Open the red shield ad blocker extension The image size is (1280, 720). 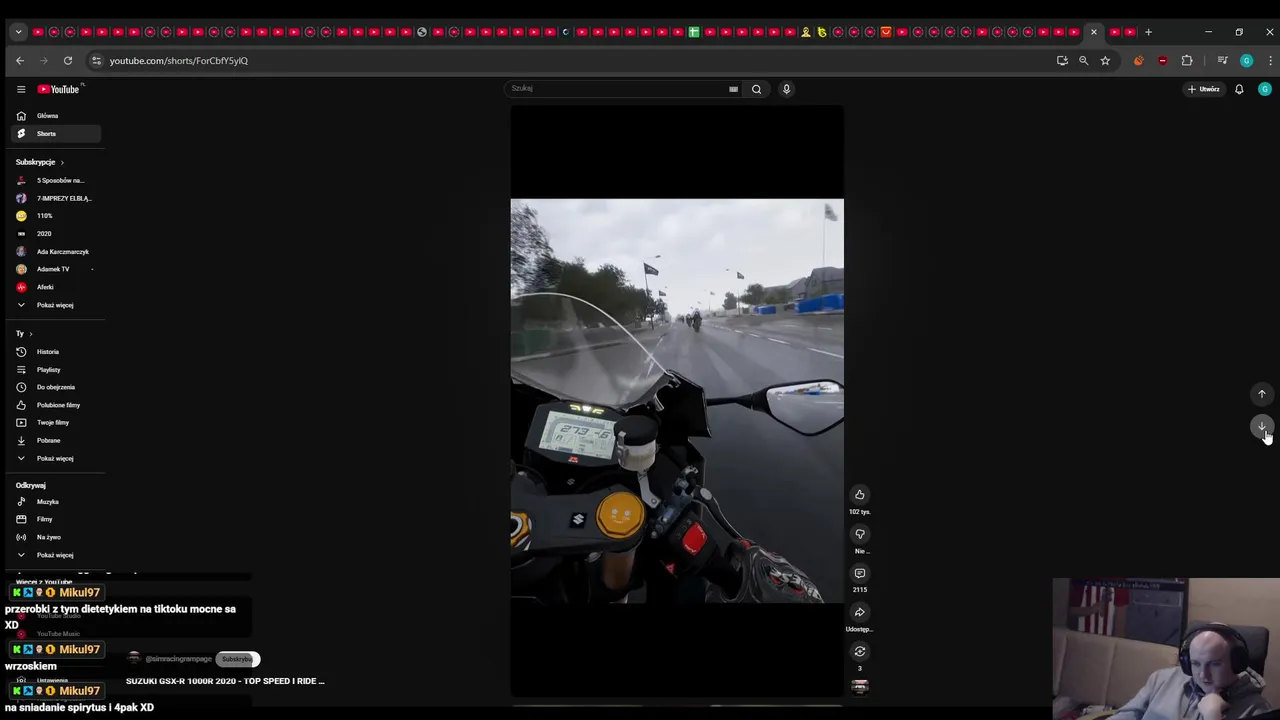pos(1162,61)
